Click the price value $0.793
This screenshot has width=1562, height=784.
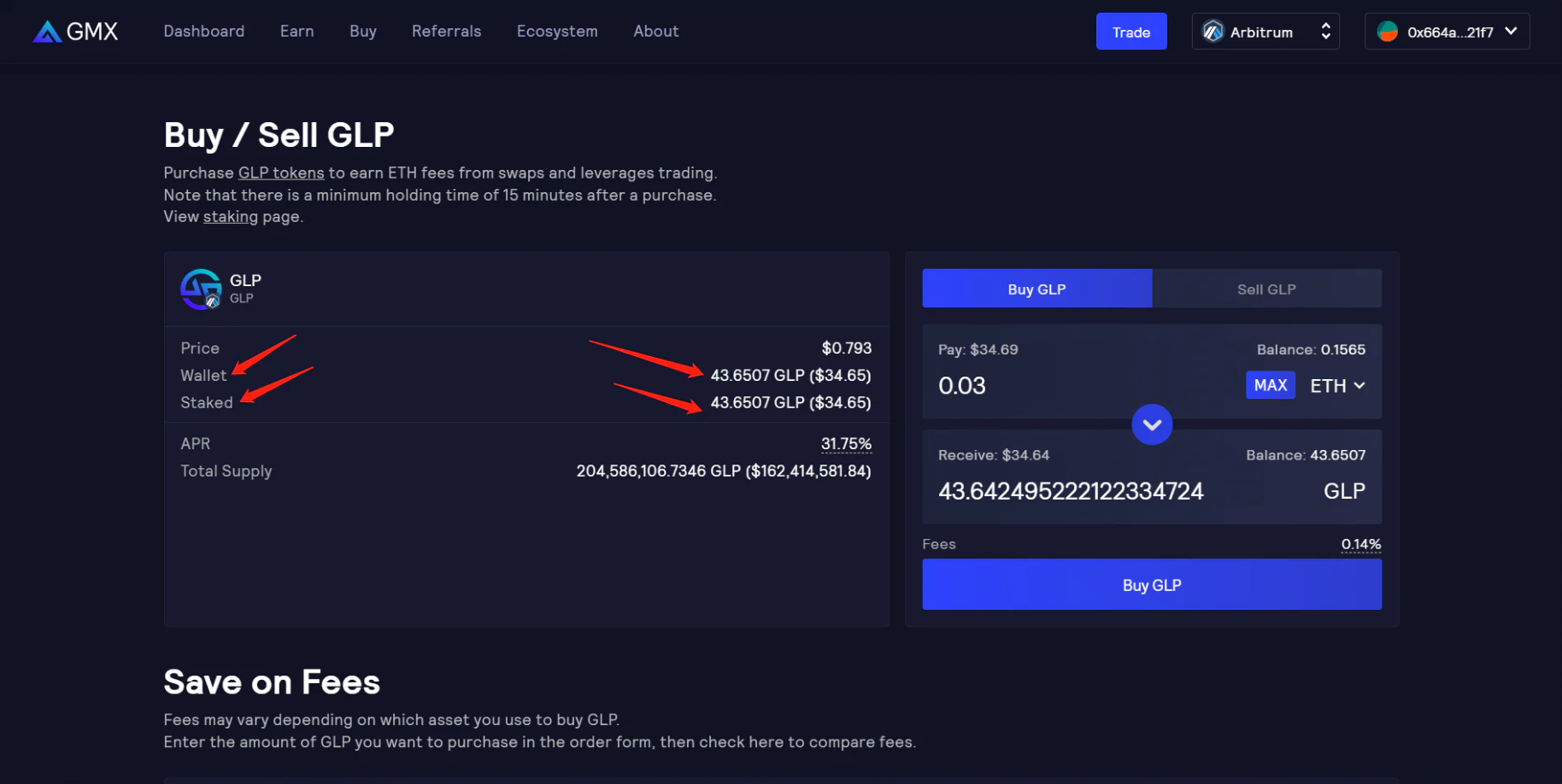tap(847, 348)
